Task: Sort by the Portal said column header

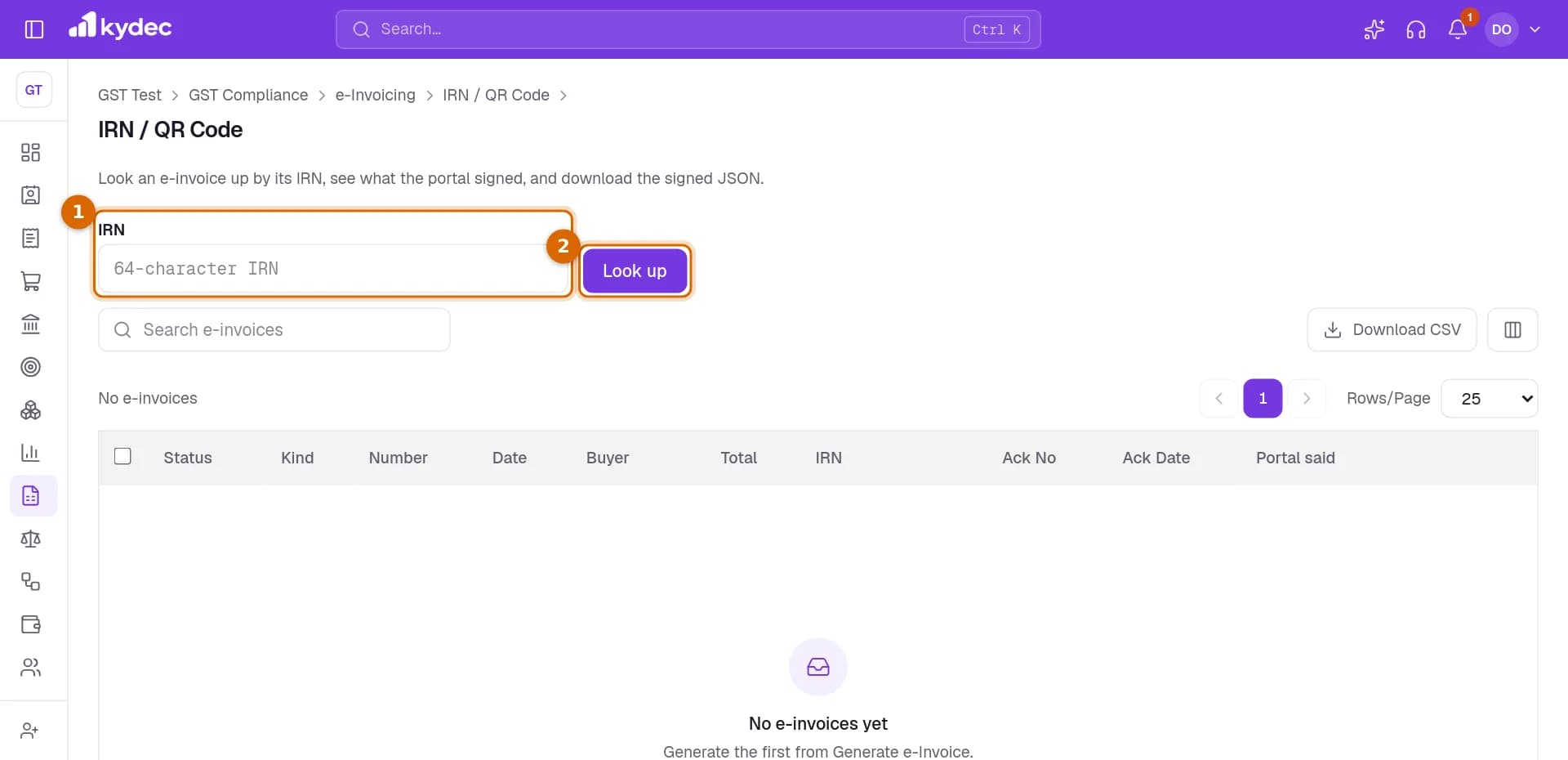Action: (1295, 458)
